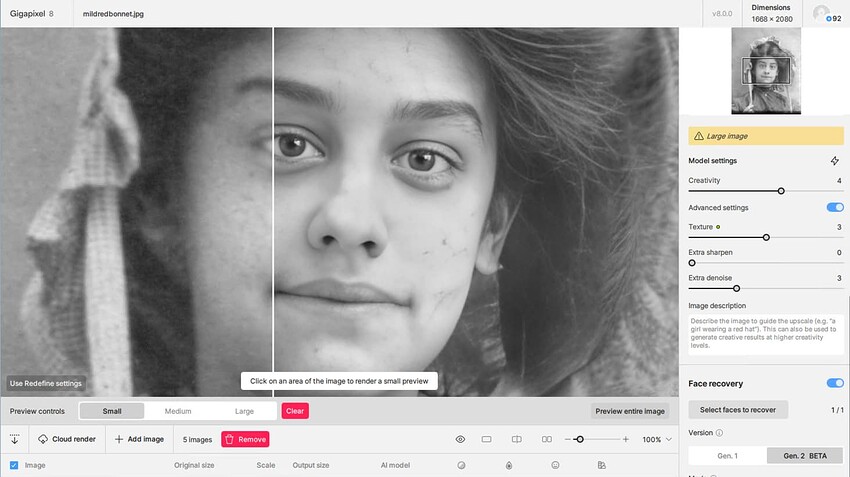The image size is (850, 477).
Task: Click the zoom in plus icon
Action: point(626,439)
